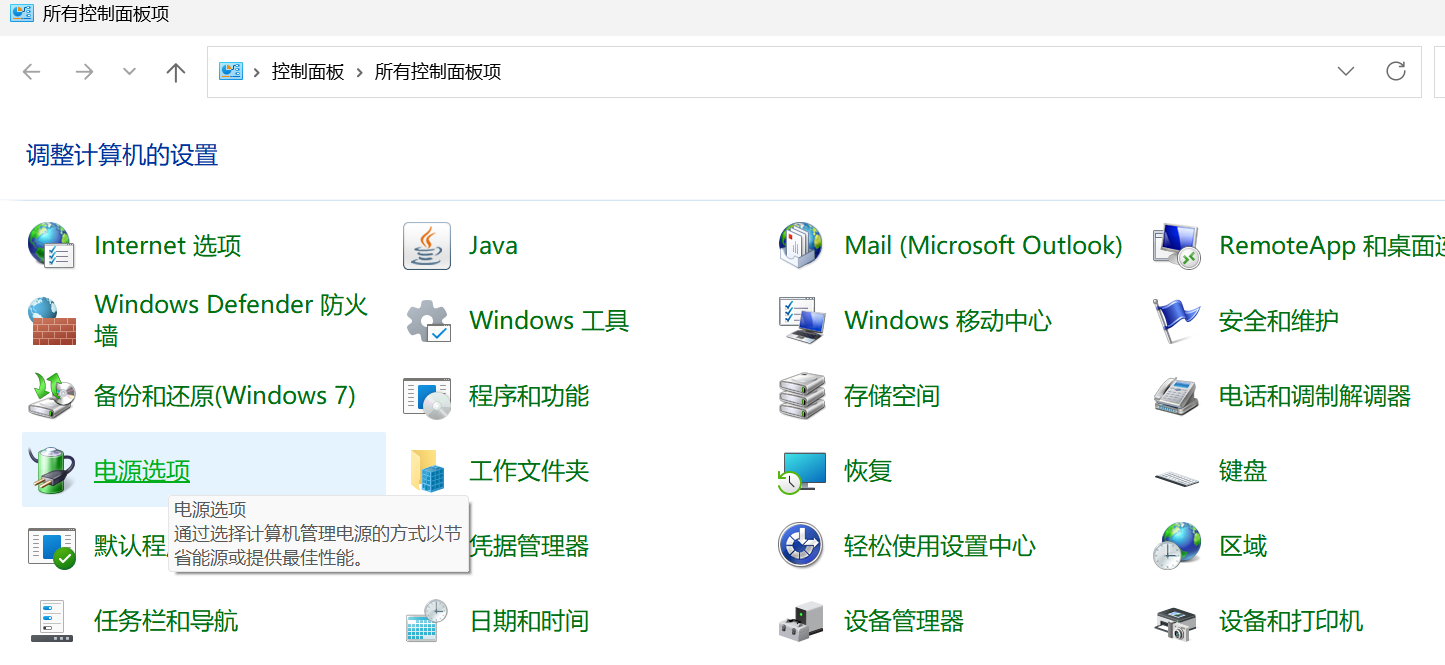1445x665 pixels.
Task: Open the 区域 link
Action: pyautogui.click(x=1243, y=546)
